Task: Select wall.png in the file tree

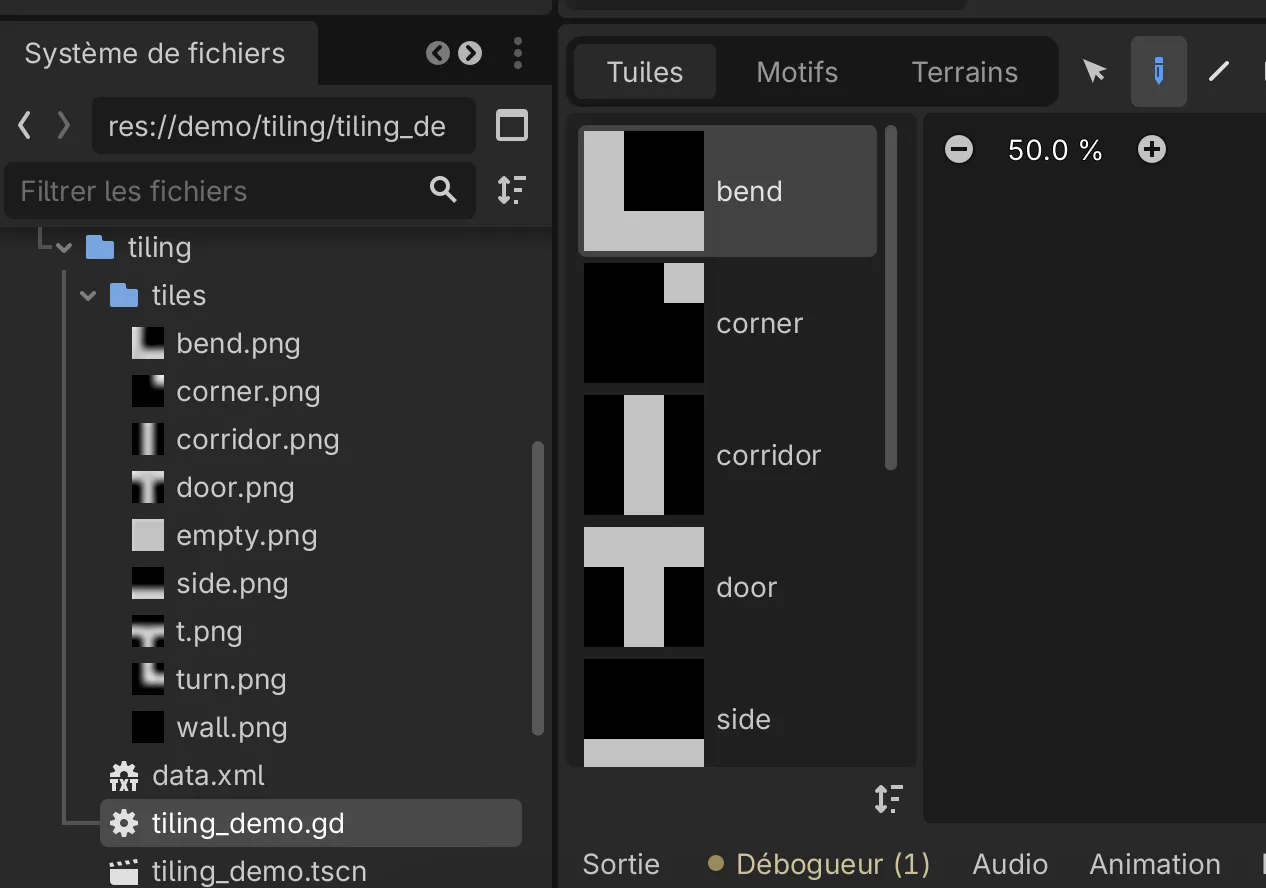Action: click(x=231, y=727)
